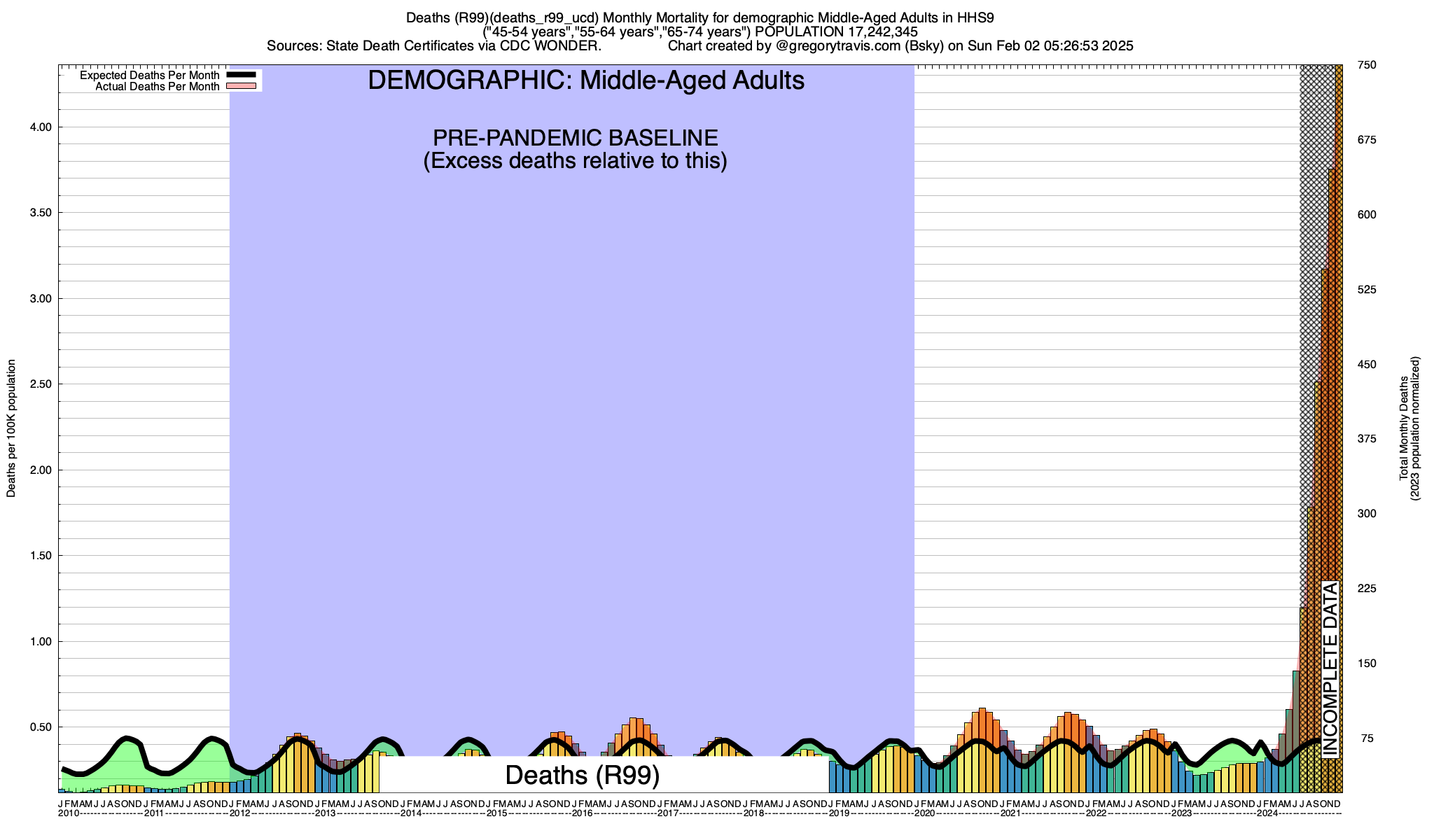
Task: Click the 2017 year label on x-axis
Action: coord(667,813)
